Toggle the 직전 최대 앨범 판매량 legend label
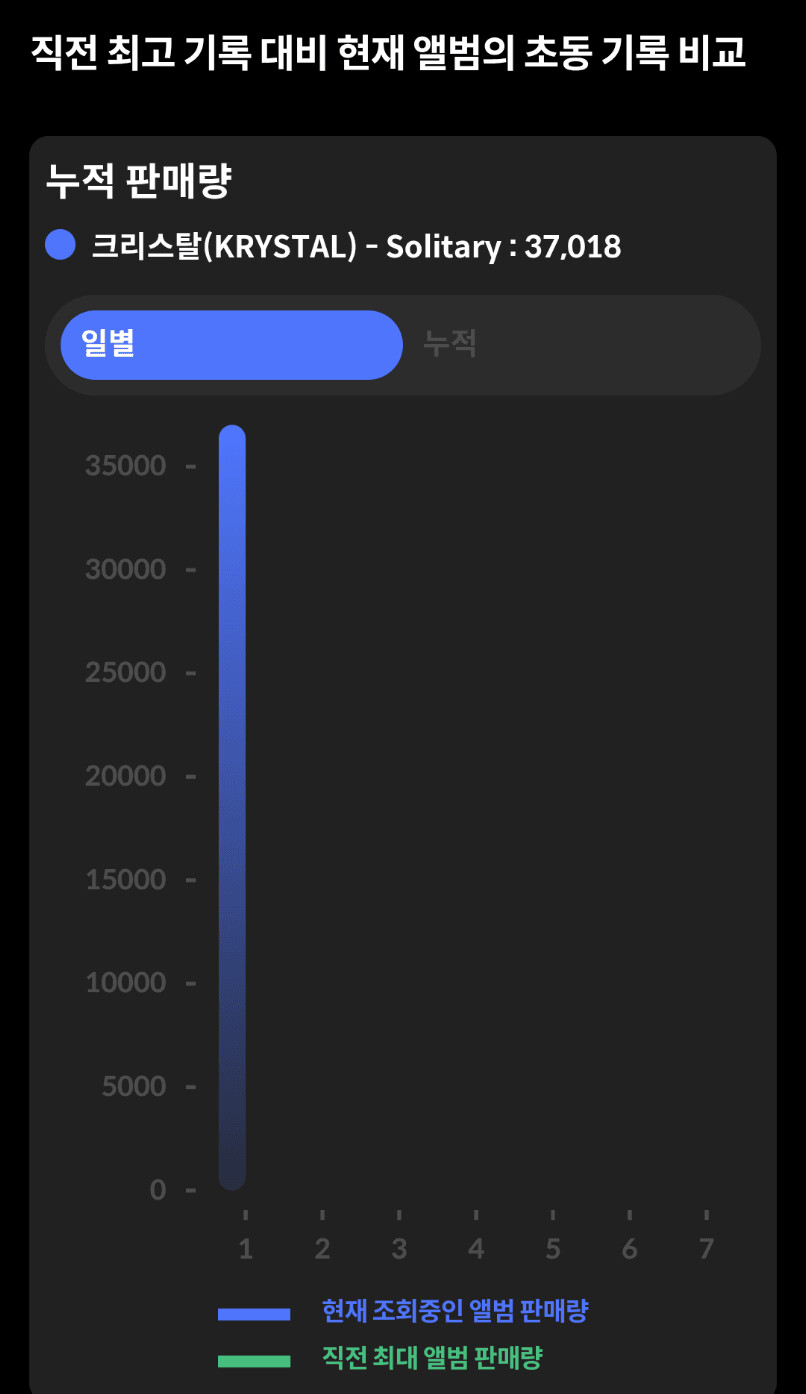806x1394 pixels. [x=432, y=1358]
